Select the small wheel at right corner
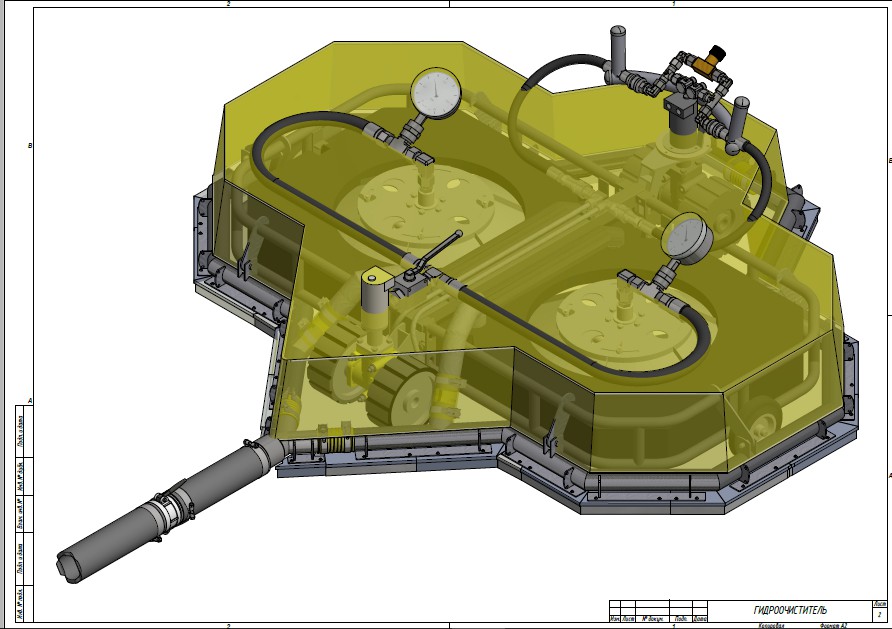 point(762,422)
